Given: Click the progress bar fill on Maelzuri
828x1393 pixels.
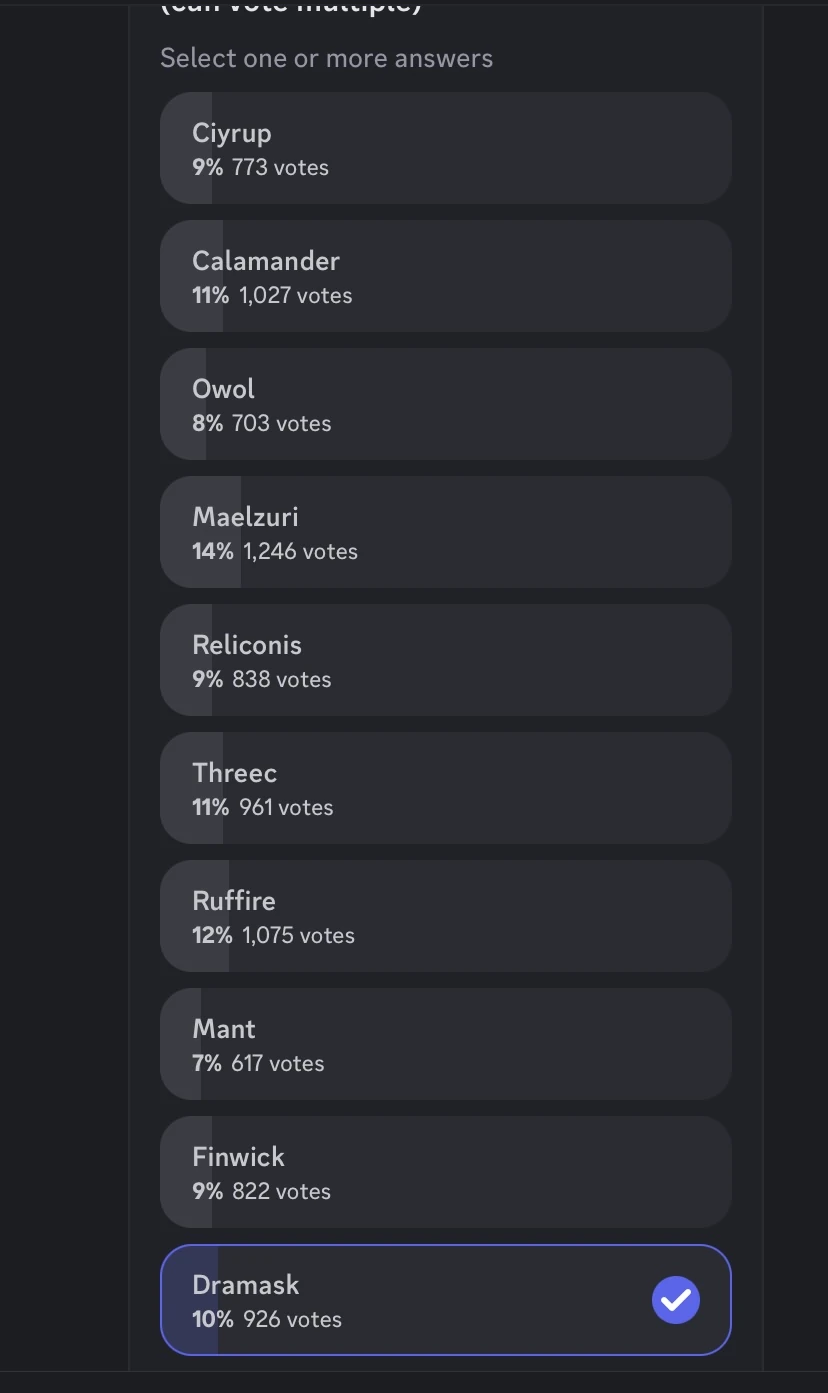Looking at the screenshot, I should pyautogui.click(x=200, y=532).
